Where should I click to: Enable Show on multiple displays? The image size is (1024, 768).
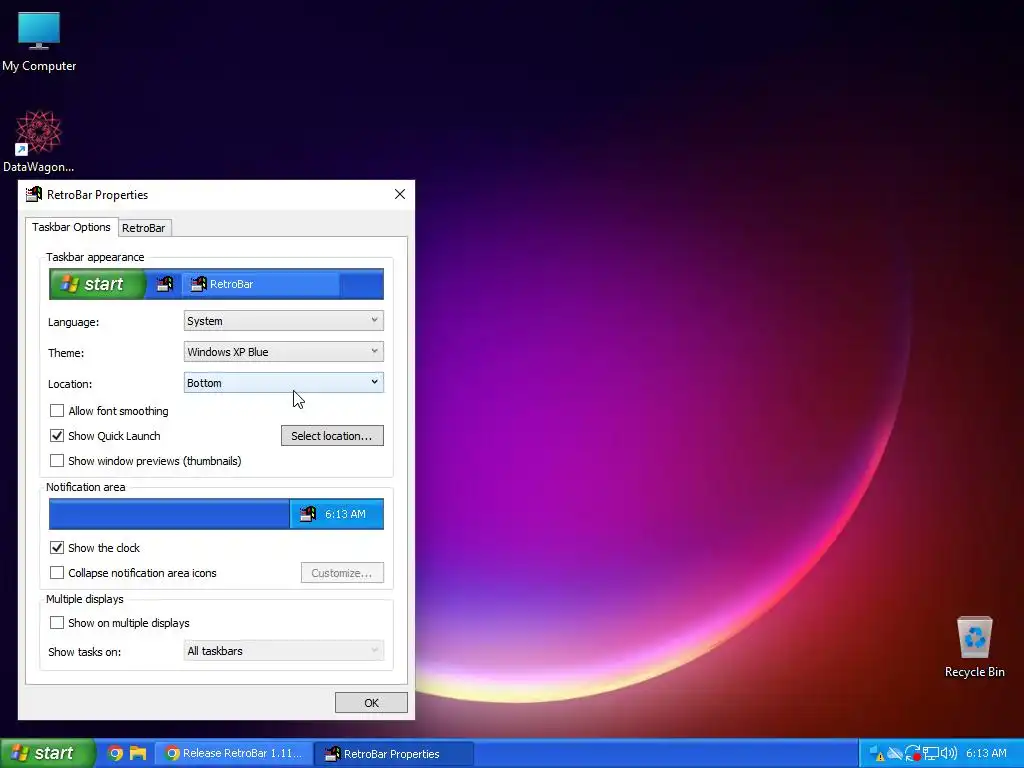click(x=57, y=623)
